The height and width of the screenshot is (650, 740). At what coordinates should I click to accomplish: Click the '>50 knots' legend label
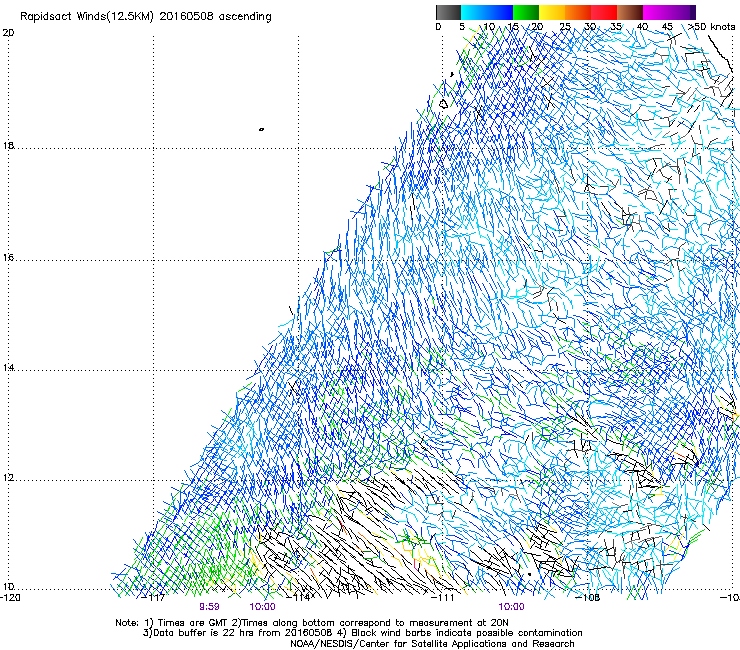coord(711,27)
